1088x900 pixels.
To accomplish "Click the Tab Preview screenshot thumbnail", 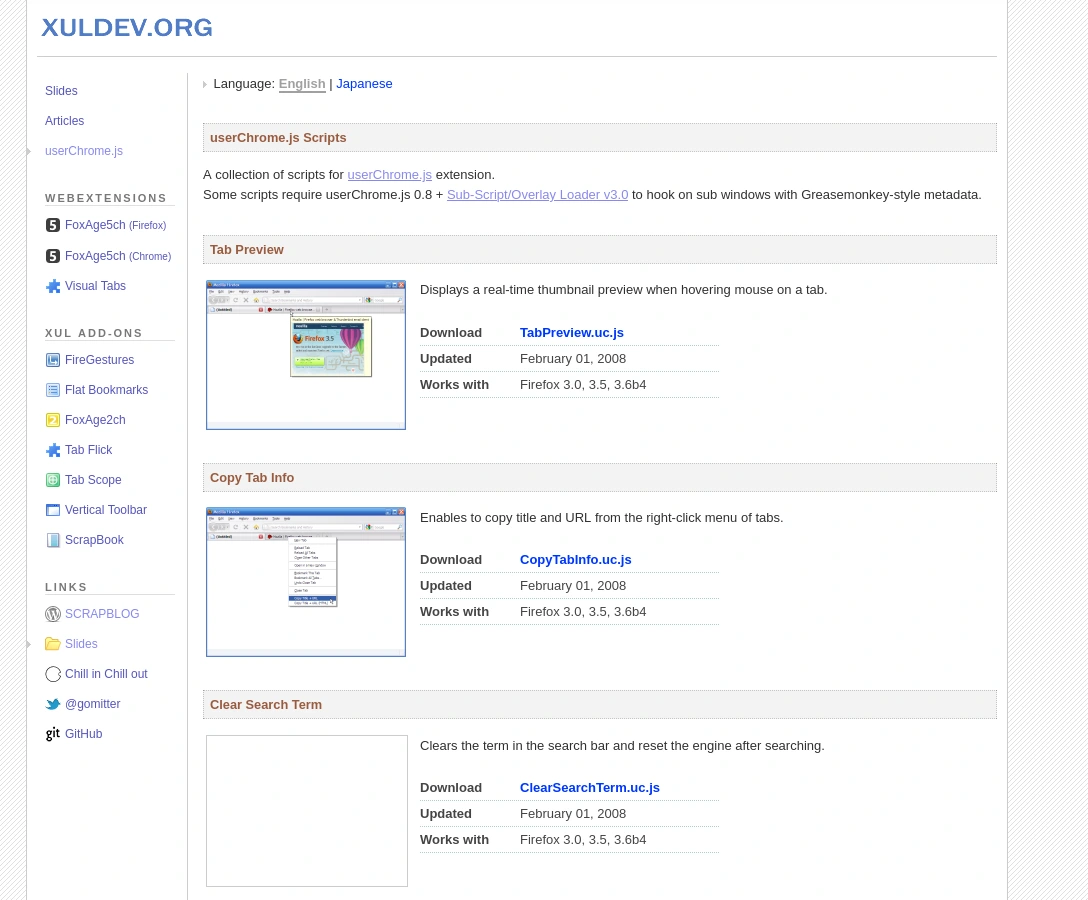I will 306,355.
